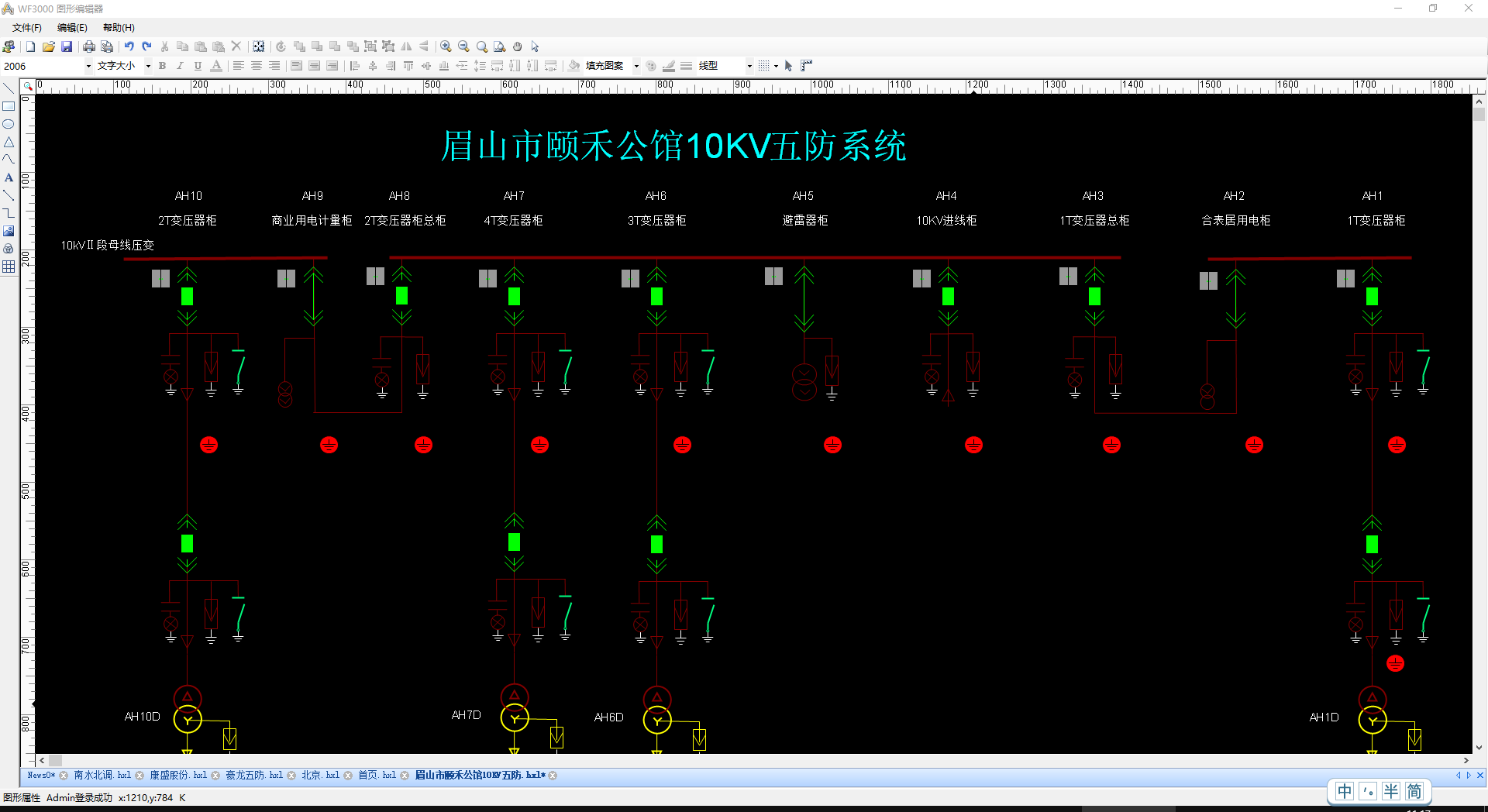The height and width of the screenshot is (812, 1488).
Task: Select the ellipse drawing tool
Action: click(9, 124)
